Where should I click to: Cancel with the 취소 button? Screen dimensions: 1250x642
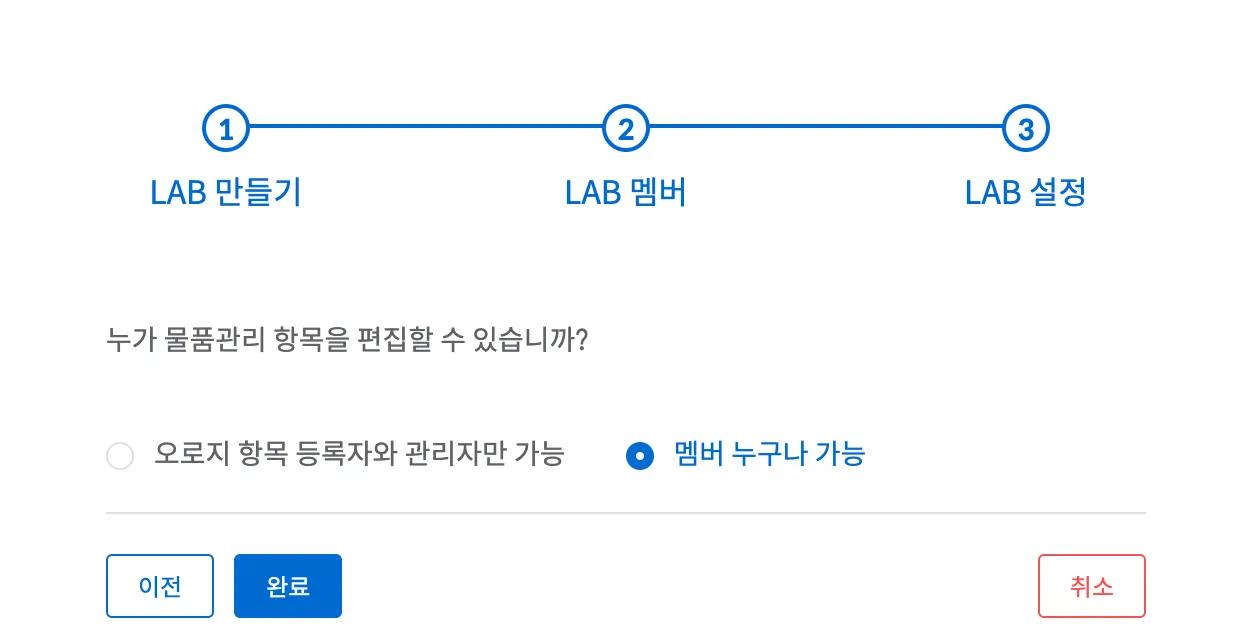coord(1092,586)
